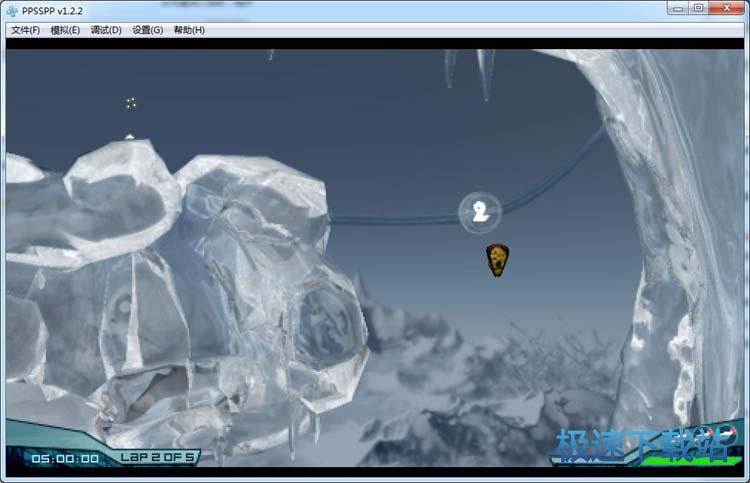Click the number 2 position bubble marker
Viewport: 750px width, 483px height.
pyautogui.click(x=480, y=212)
